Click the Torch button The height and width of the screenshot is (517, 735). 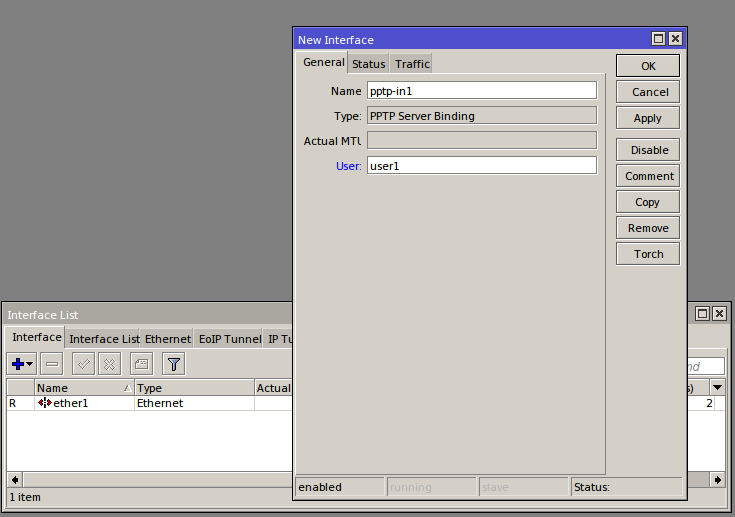647,254
